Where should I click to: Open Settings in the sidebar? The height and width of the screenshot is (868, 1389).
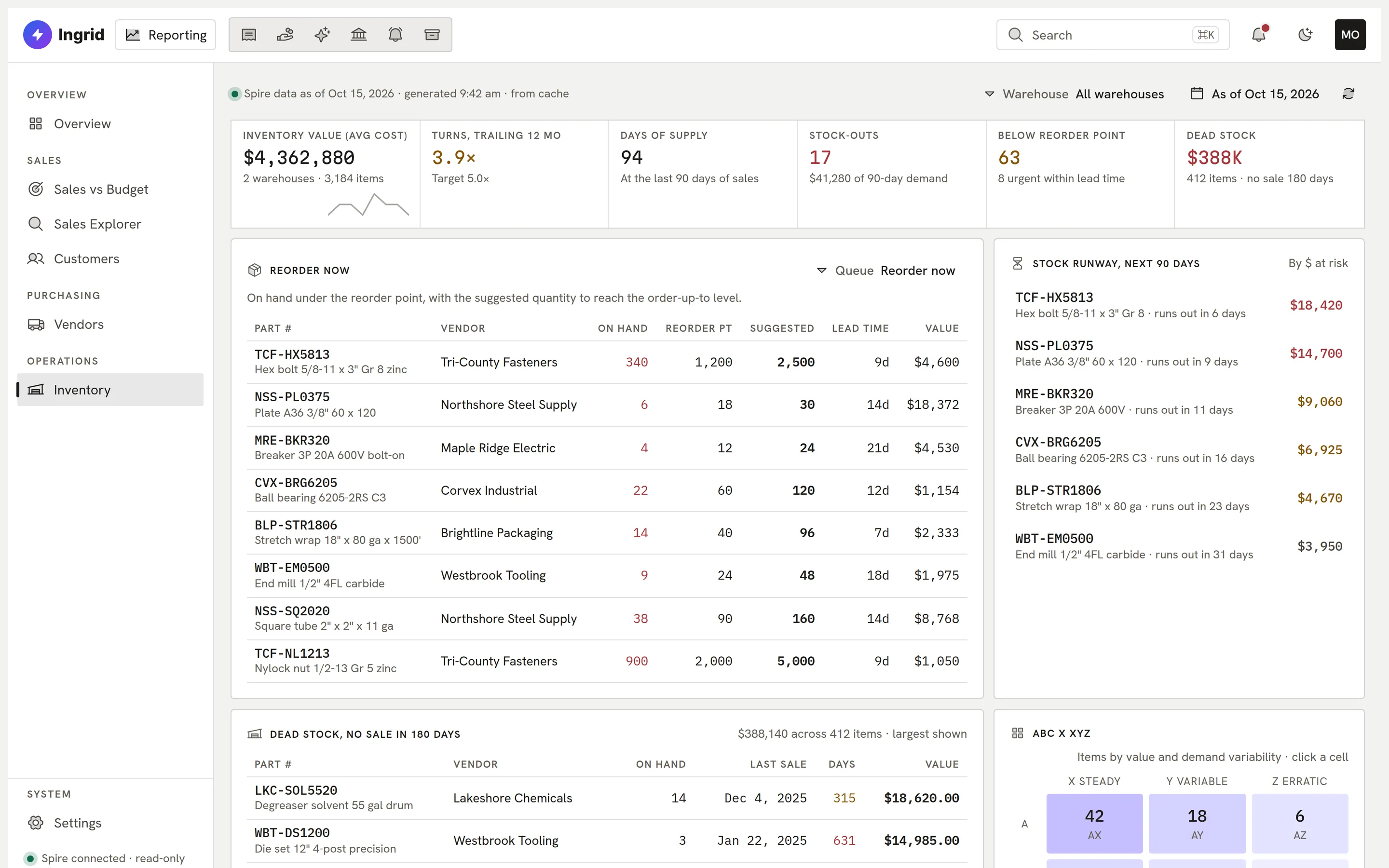click(x=110, y=823)
